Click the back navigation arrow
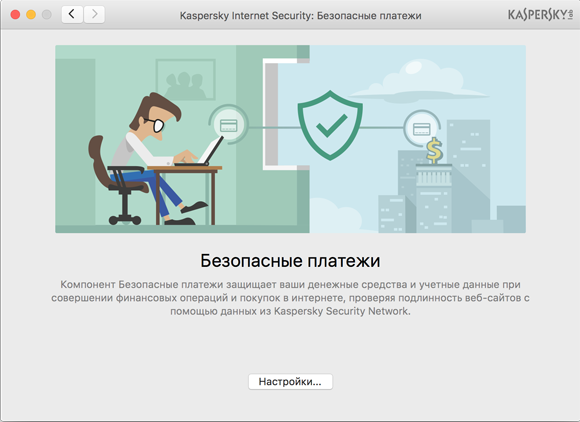 pyautogui.click(x=72, y=14)
